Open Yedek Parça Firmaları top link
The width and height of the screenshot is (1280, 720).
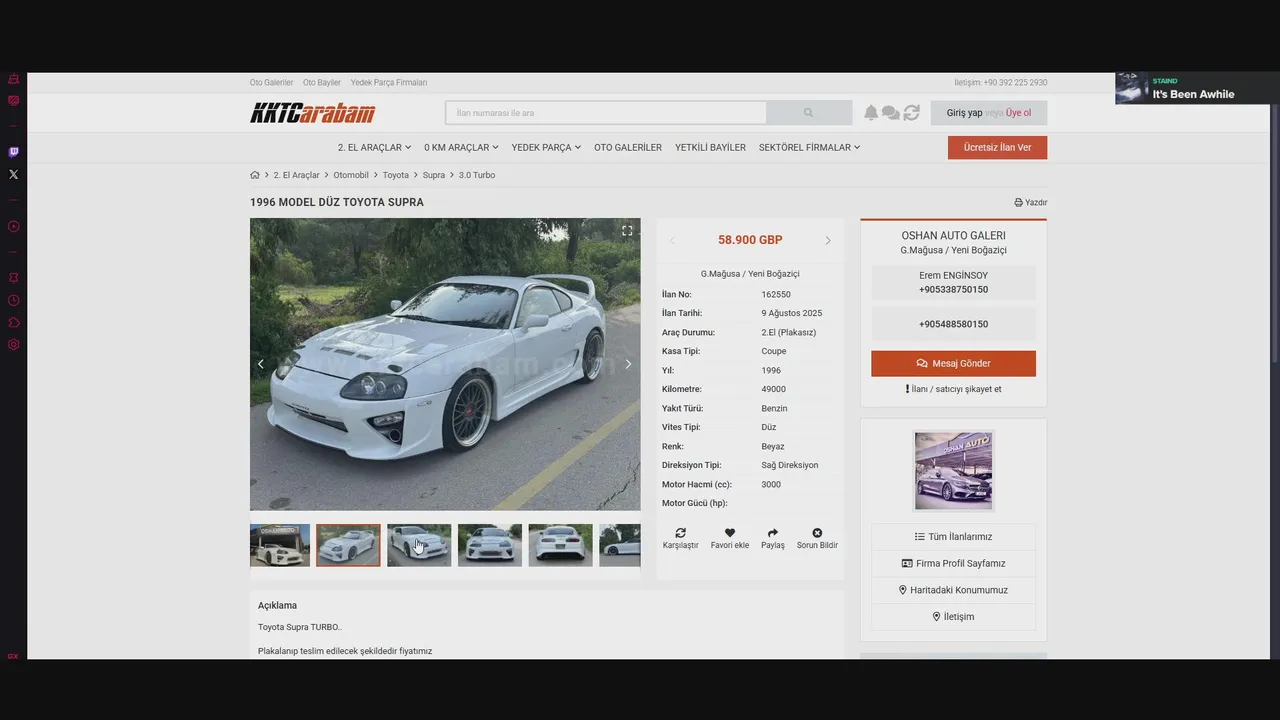pyautogui.click(x=389, y=83)
